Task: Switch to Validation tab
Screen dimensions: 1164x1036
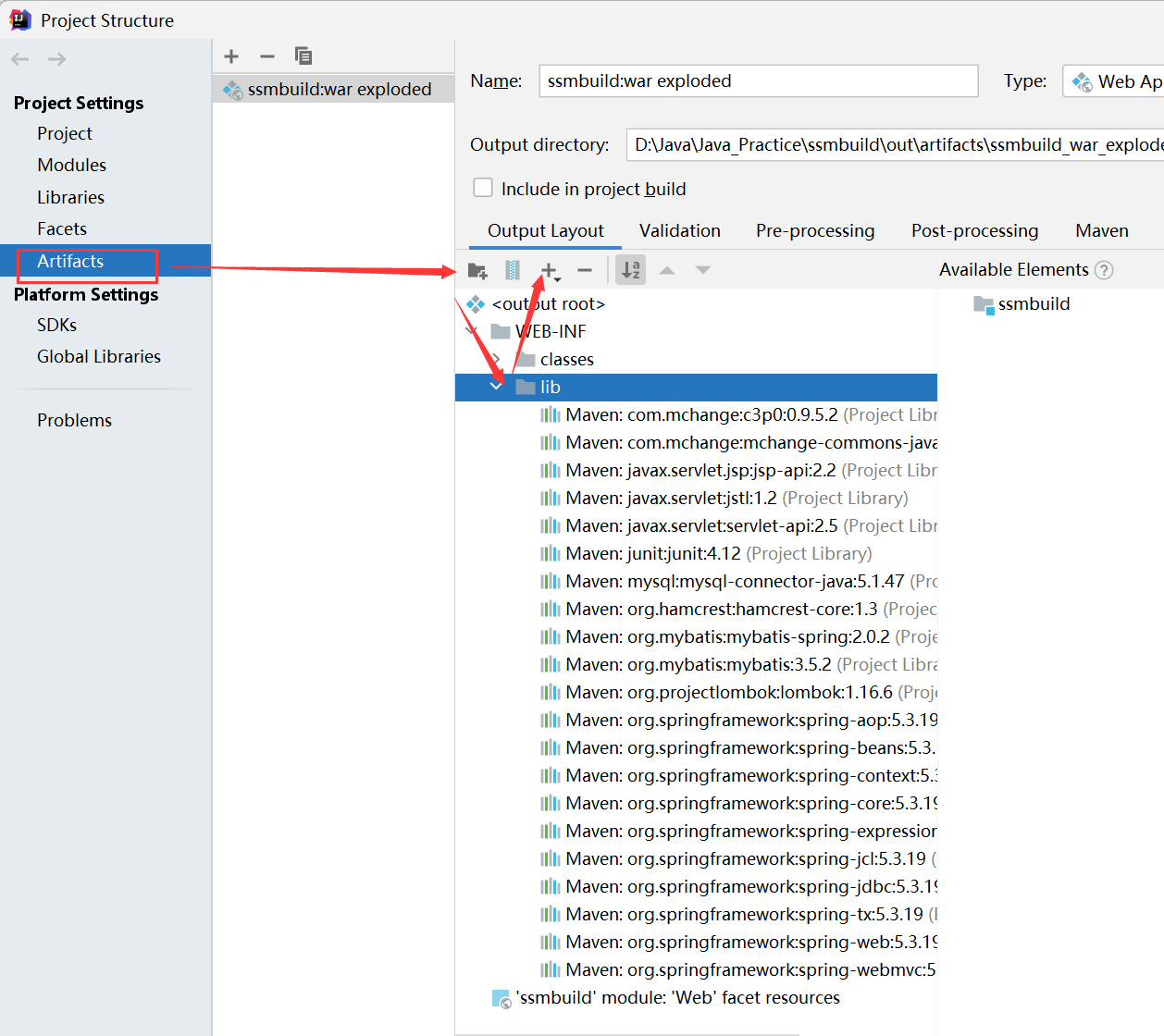Action: (x=680, y=230)
